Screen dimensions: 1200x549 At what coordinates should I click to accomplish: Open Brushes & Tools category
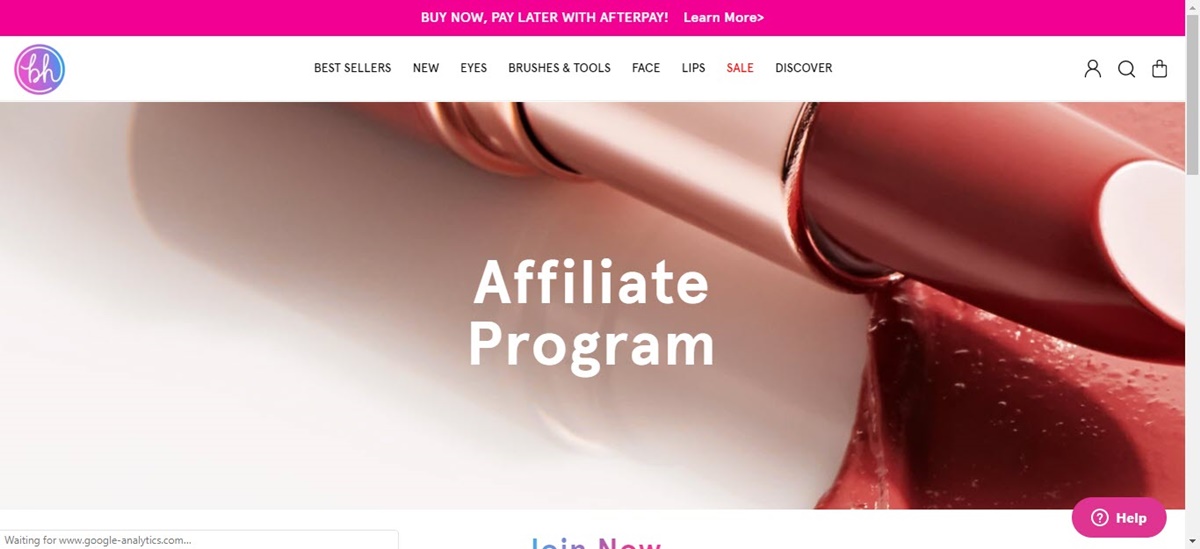tap(559, 68)
